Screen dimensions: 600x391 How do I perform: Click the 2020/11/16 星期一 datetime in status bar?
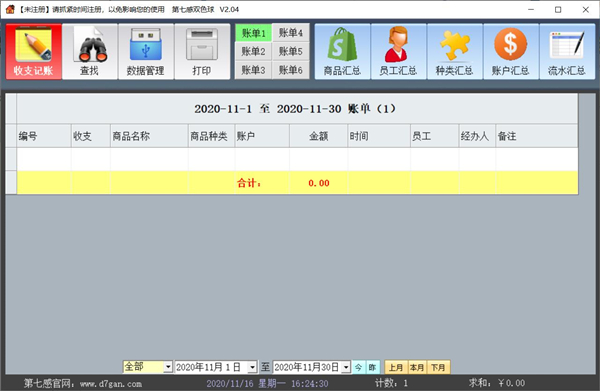tap(267, 383)
